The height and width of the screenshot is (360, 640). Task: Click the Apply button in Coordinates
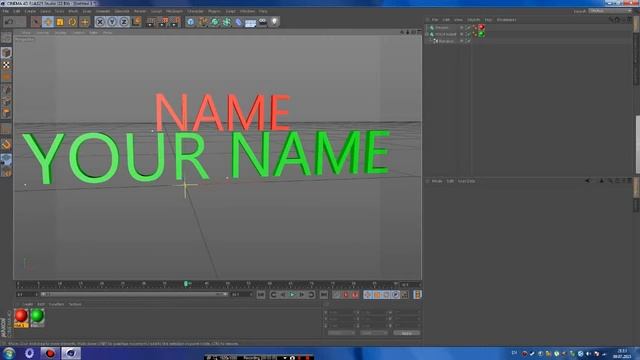coord(407,333)
